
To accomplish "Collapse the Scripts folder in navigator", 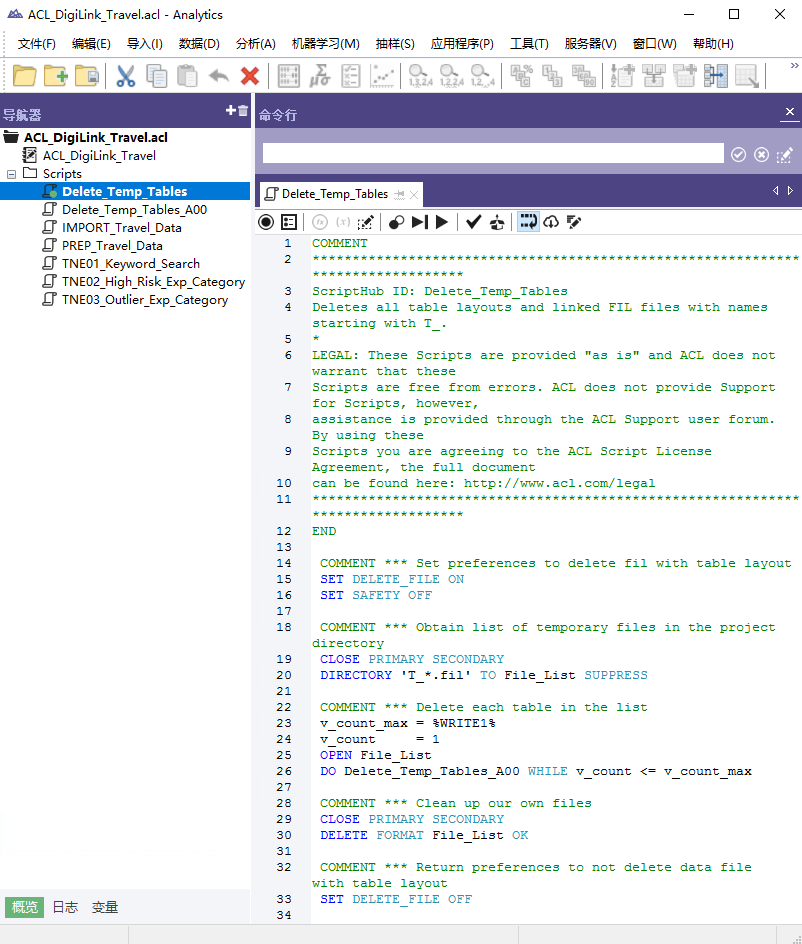I will [x=12, y=174].
